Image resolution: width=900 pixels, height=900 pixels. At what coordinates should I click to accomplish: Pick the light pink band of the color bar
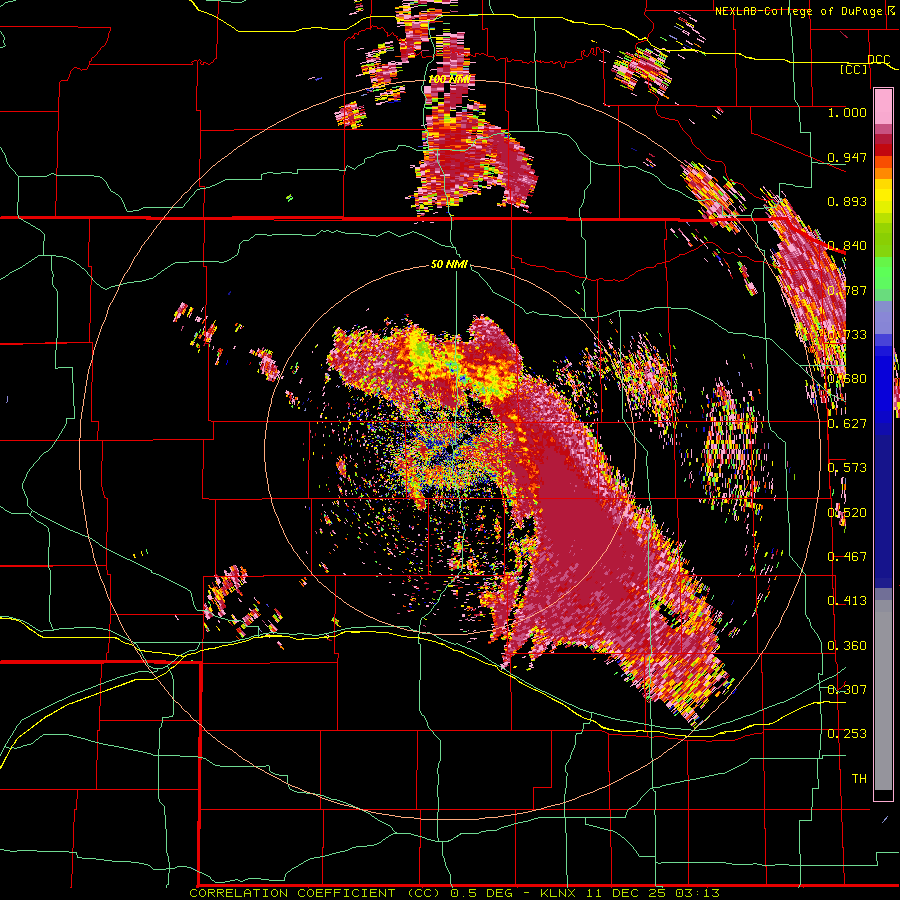(x=883, y=106)
